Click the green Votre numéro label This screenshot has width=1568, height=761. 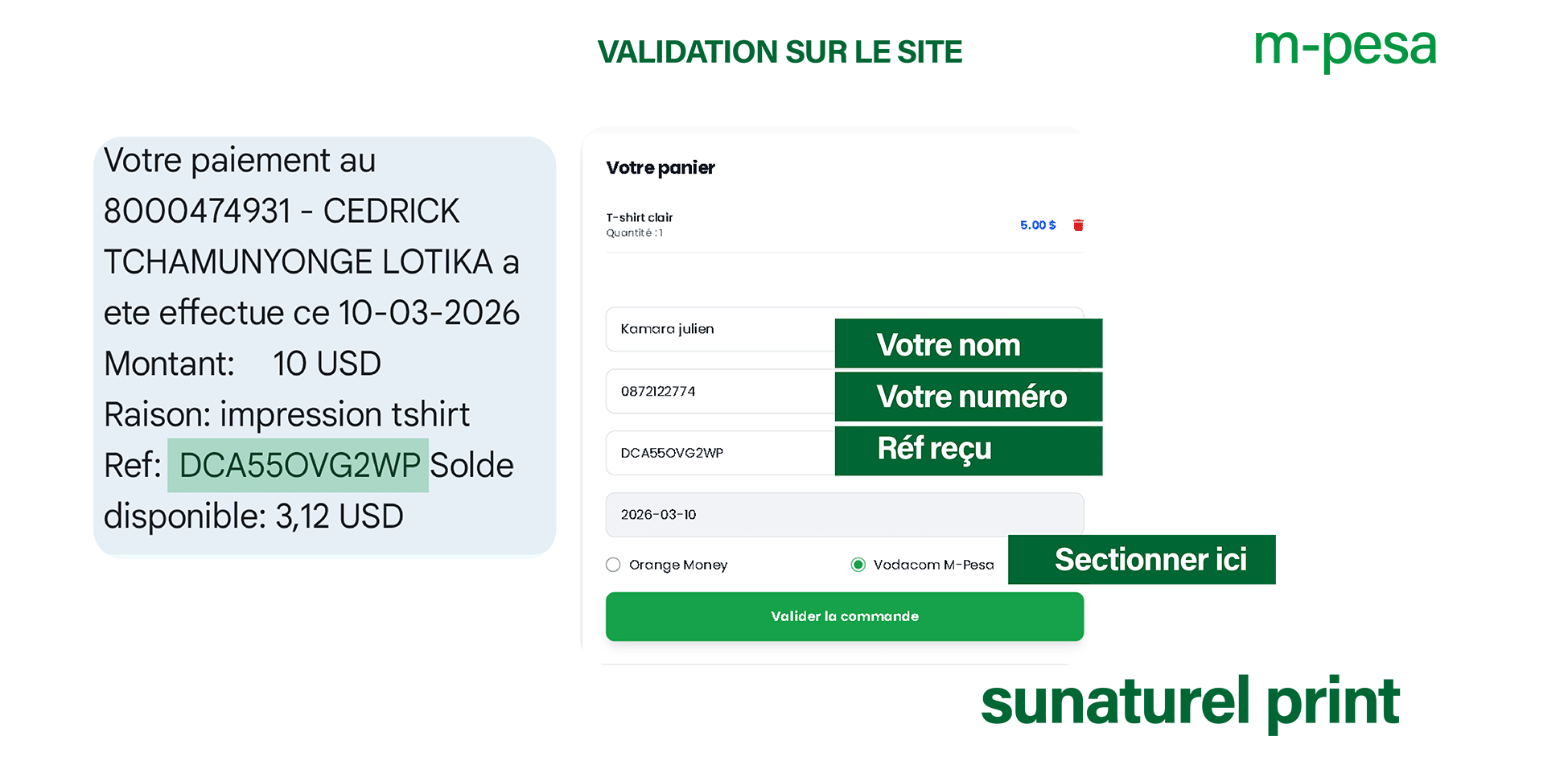[970, 397]
